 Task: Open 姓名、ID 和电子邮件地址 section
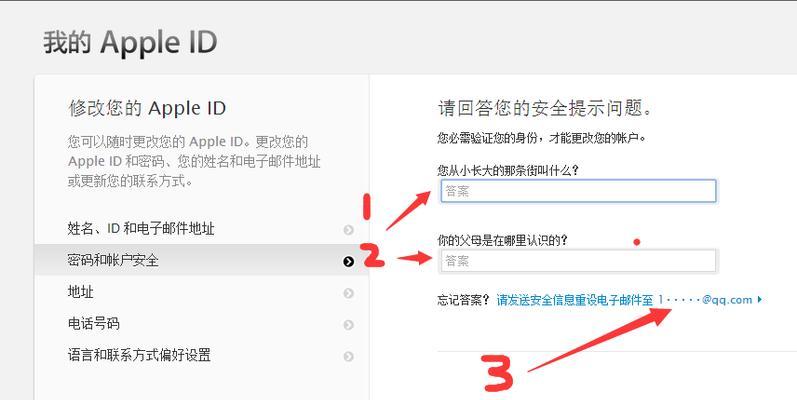click(202, 229)
